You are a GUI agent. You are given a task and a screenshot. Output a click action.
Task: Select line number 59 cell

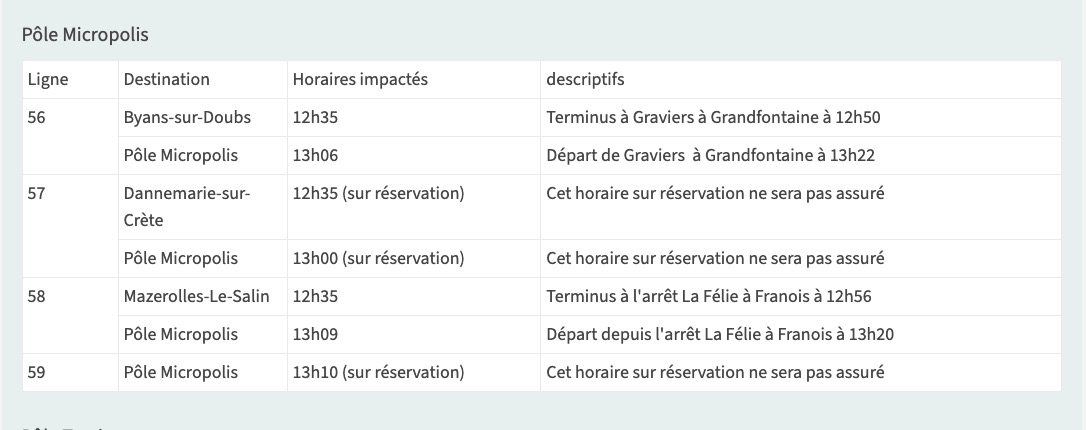coord(37,373)
